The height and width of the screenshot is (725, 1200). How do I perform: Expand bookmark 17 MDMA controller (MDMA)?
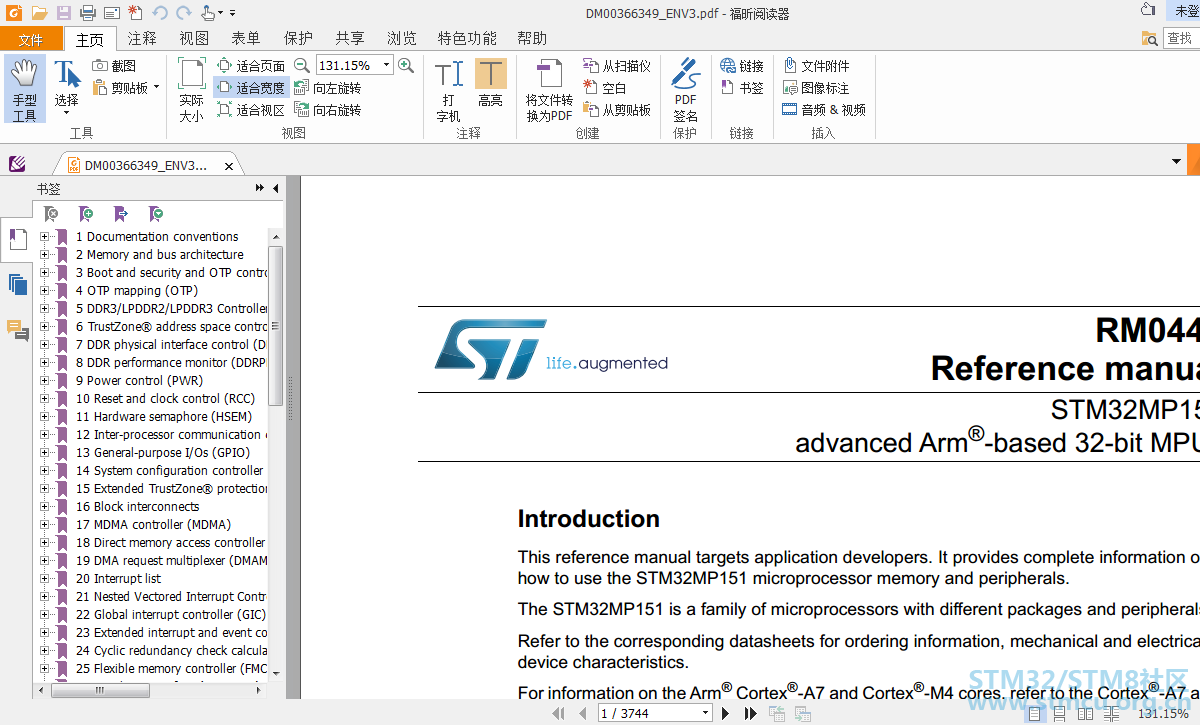pos(44,525)
